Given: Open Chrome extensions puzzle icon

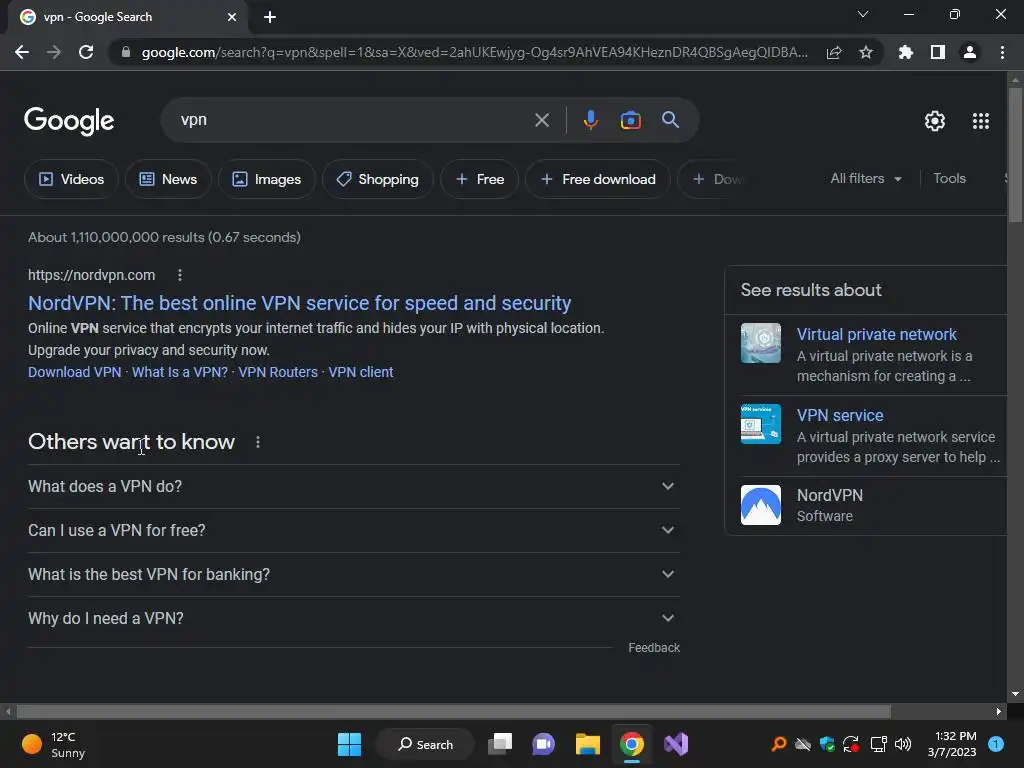Looking at the screenshot, I should pos(906,52).
